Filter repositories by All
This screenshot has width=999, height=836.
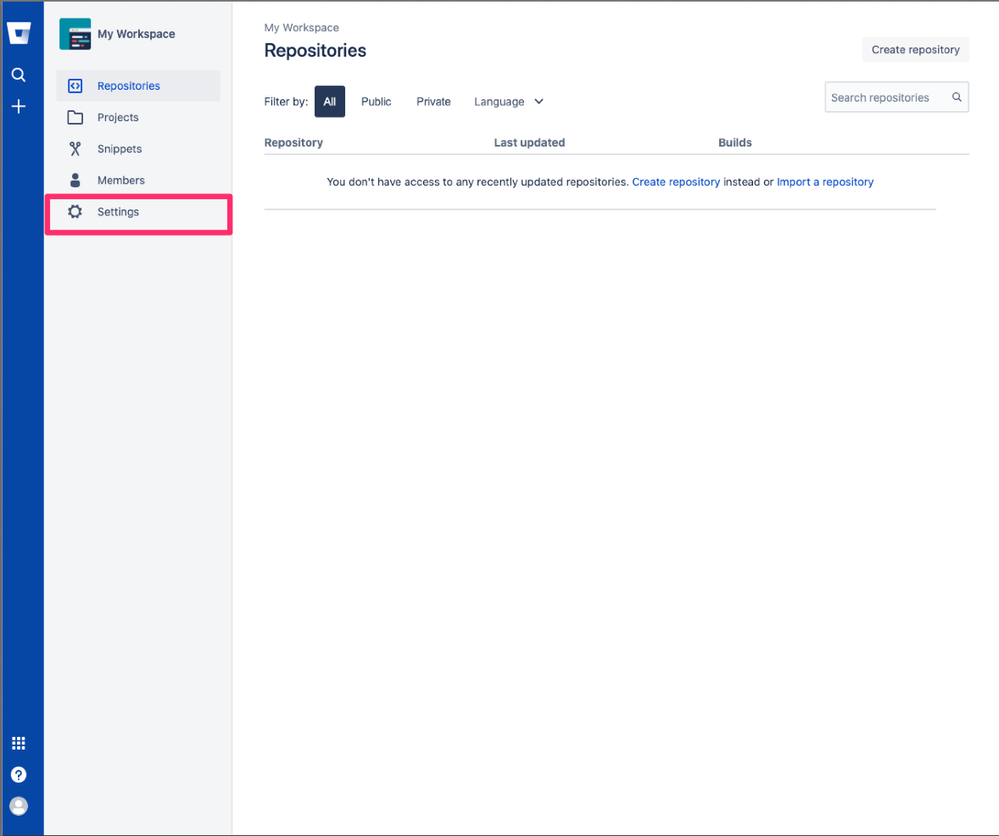click(x=329, y=101)
